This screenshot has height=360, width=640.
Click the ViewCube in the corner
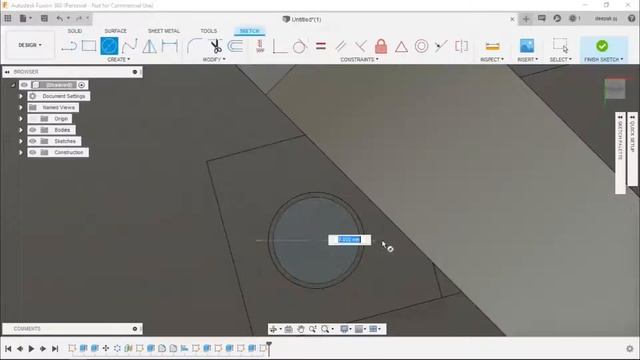(615, 89)
